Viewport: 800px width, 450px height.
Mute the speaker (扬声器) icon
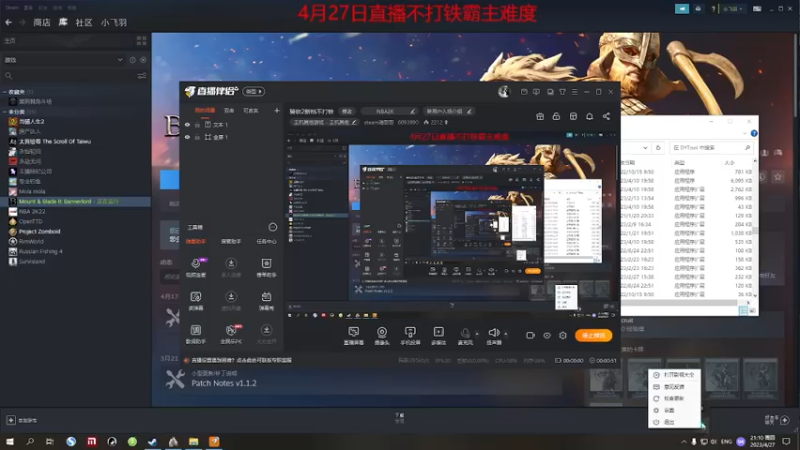493,335
